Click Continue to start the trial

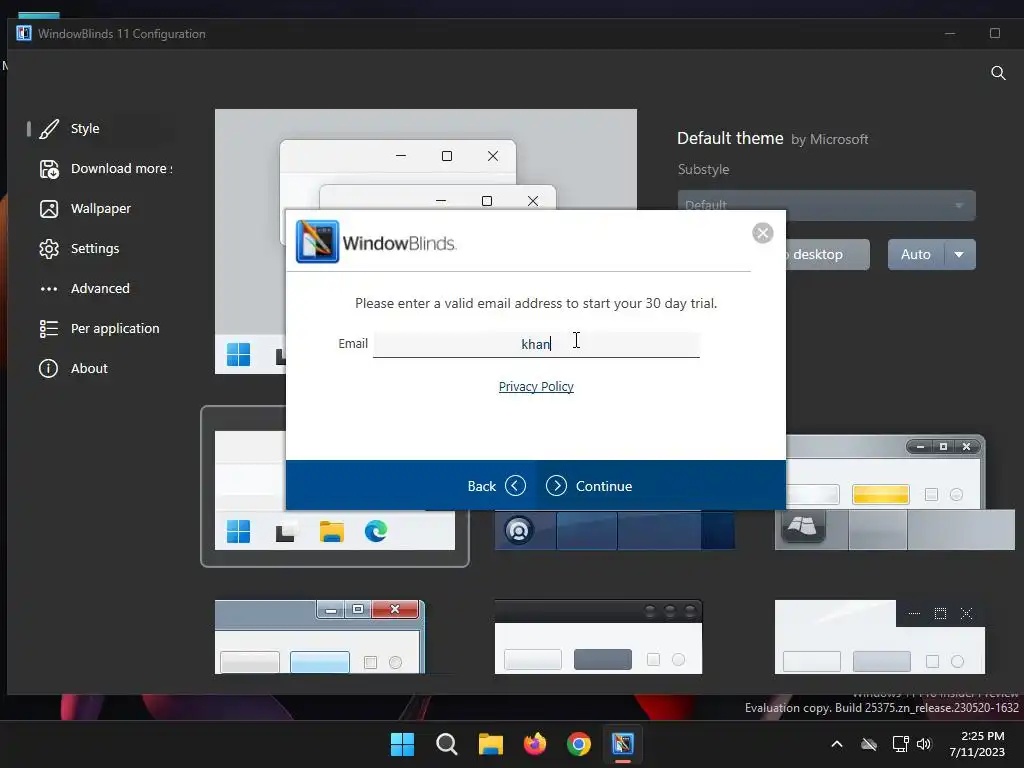click(x=589, y=486)
